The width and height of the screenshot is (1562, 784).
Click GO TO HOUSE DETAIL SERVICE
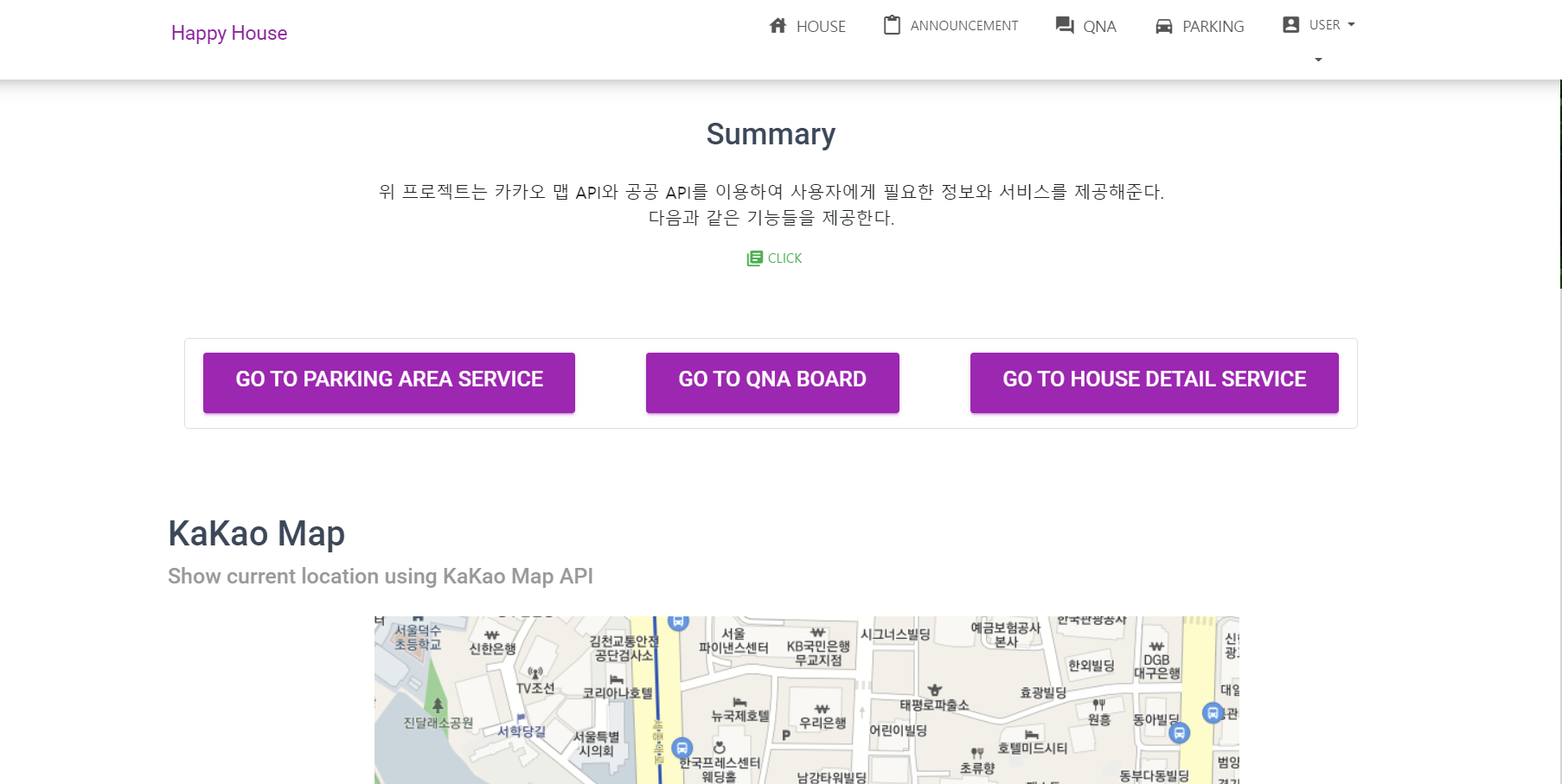point(1154,381)
